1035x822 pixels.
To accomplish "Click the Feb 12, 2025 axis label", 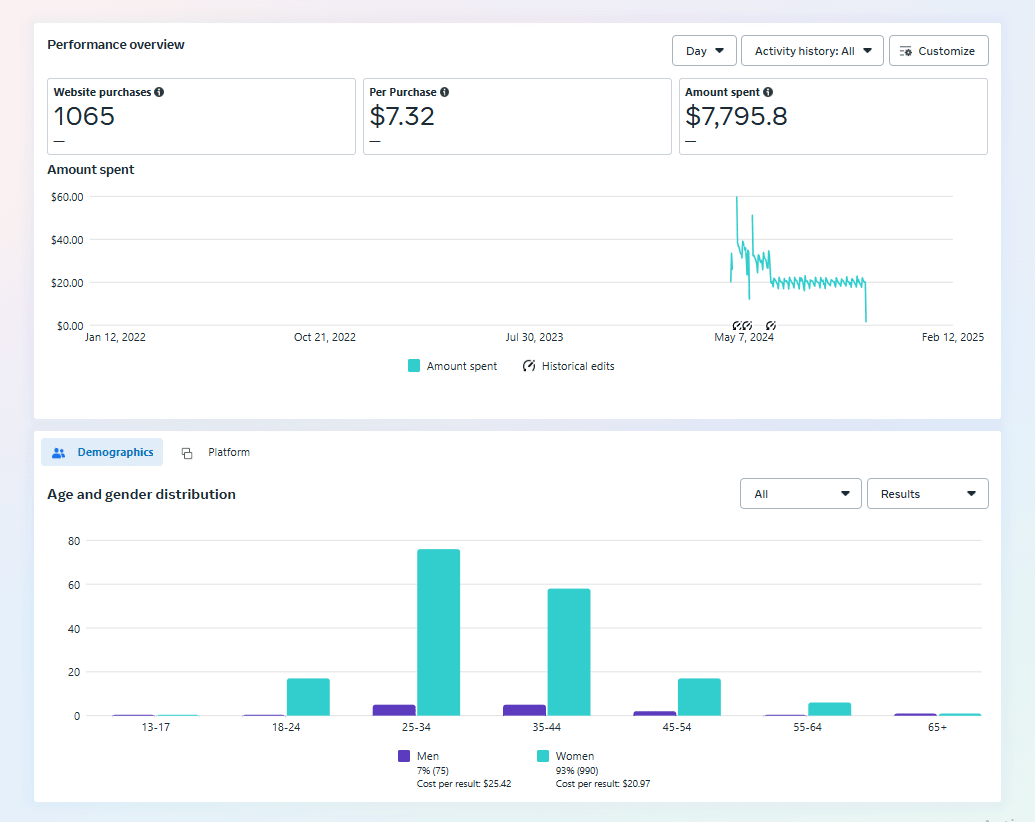I will pos(952,337).
